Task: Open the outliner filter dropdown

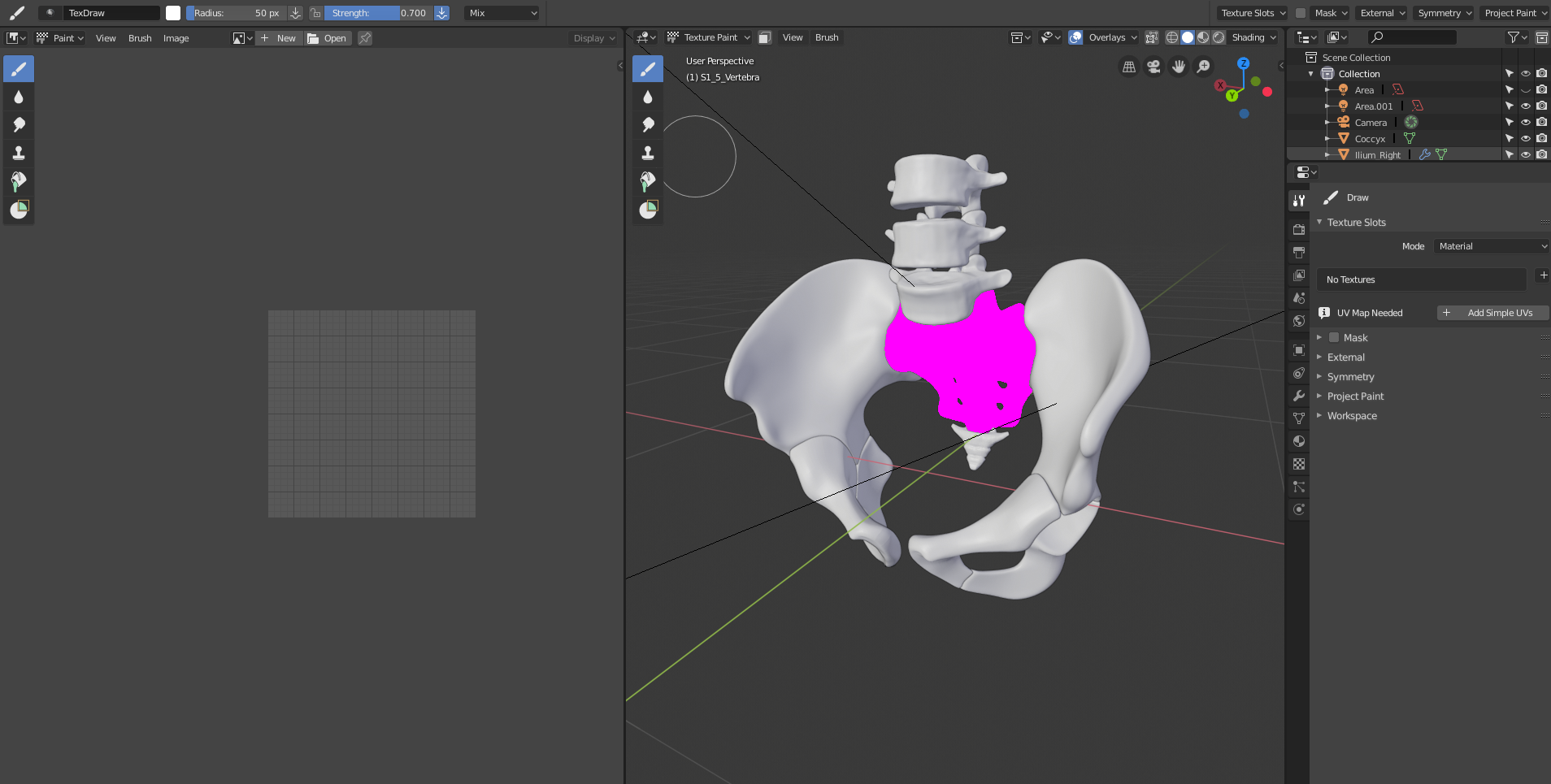Action: pyautogui.click(x=1517, y=37)
